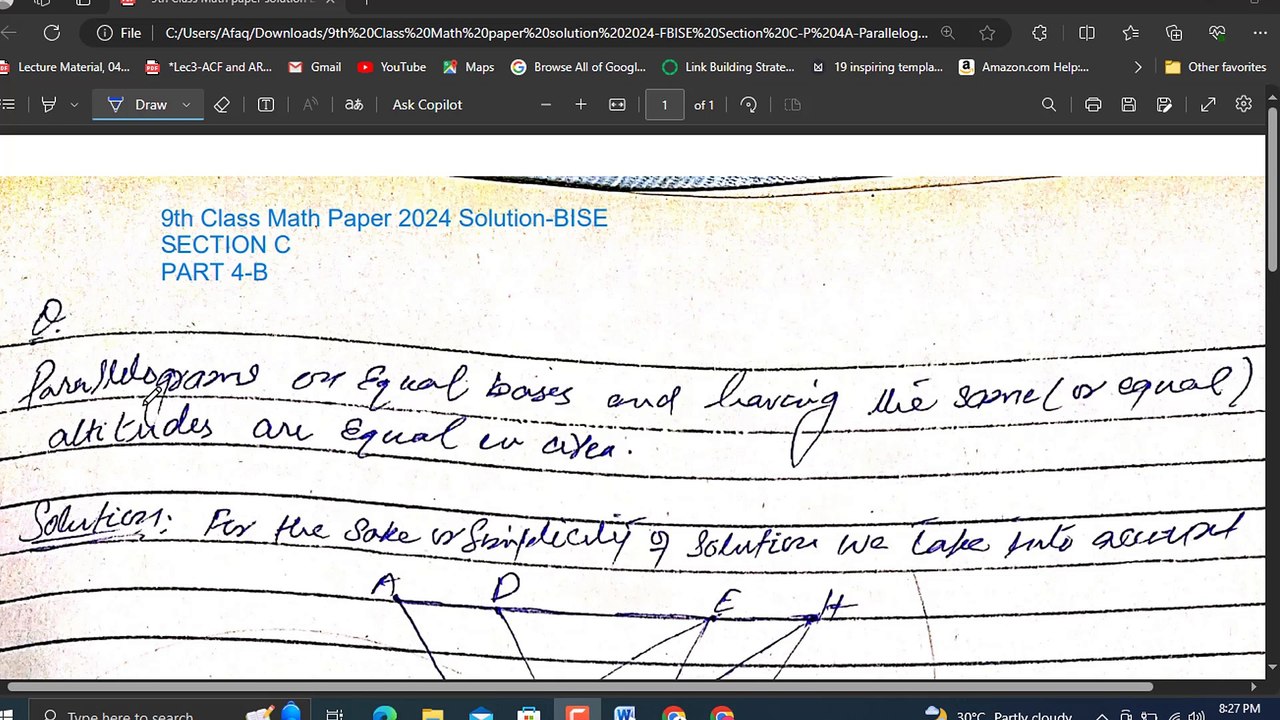Open the Translate tool
The height and width of the screenshot is (720, 1280).
pos(354,104)
